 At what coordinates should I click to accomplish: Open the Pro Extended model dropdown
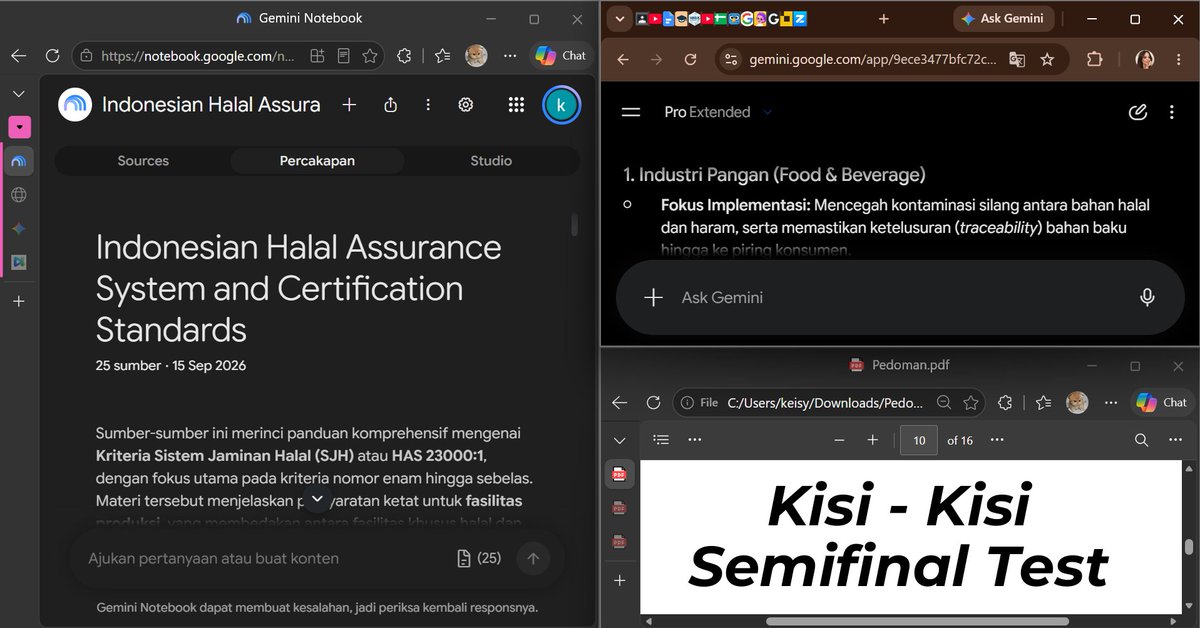[x=718, y=113]
